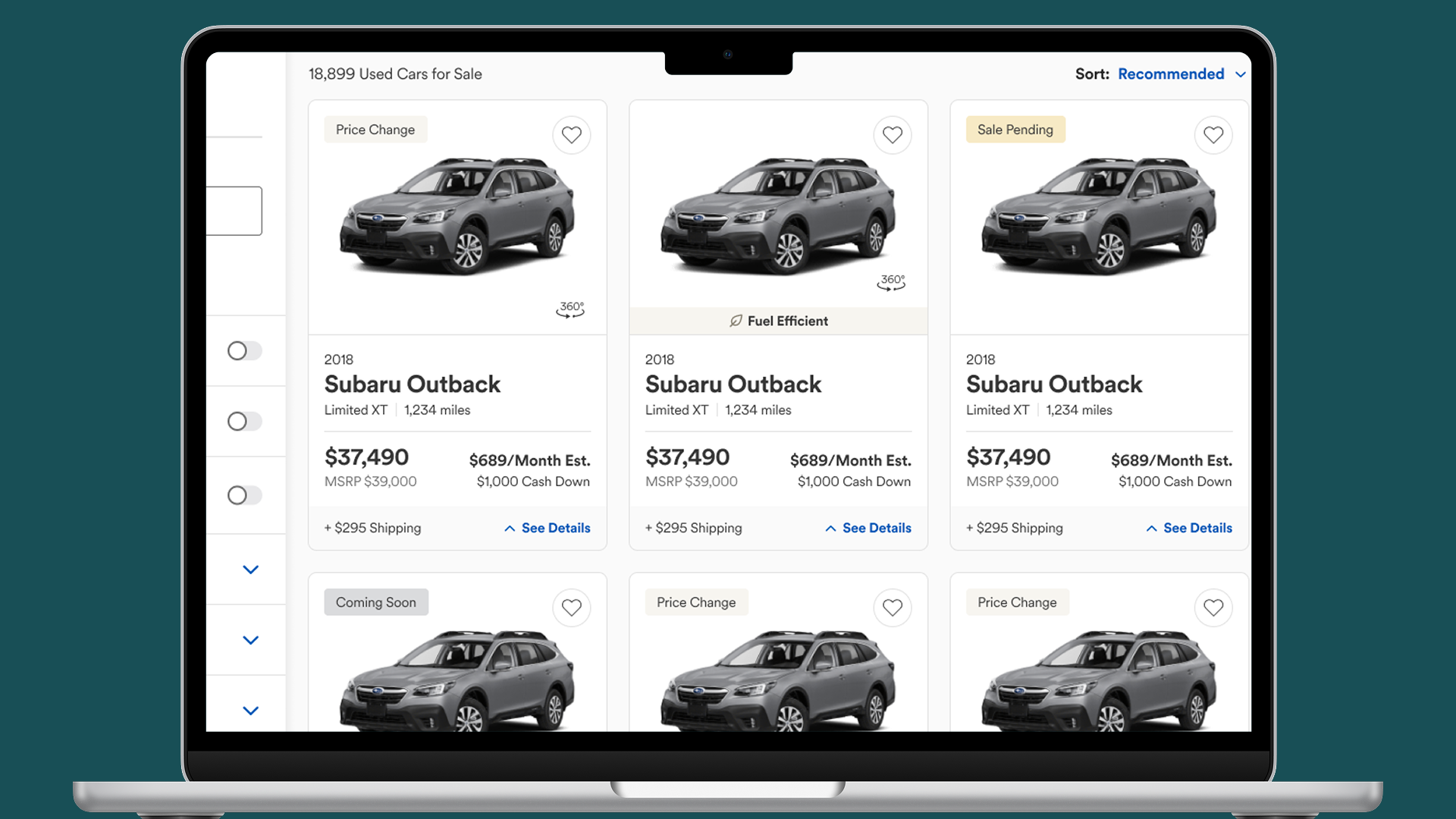Toggle the first sidebar filter switch
Screen dimensions: 1456x819
click(244, 350)
